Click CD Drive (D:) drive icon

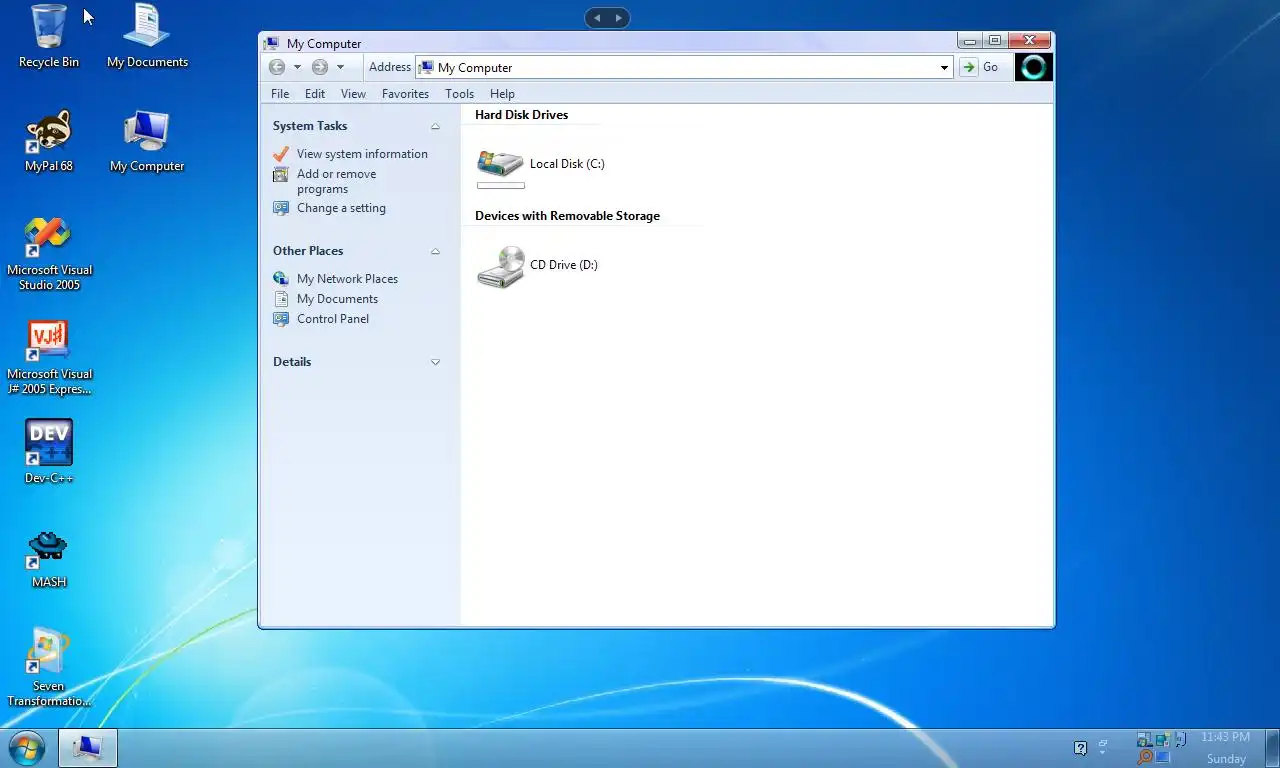[500, 266]
